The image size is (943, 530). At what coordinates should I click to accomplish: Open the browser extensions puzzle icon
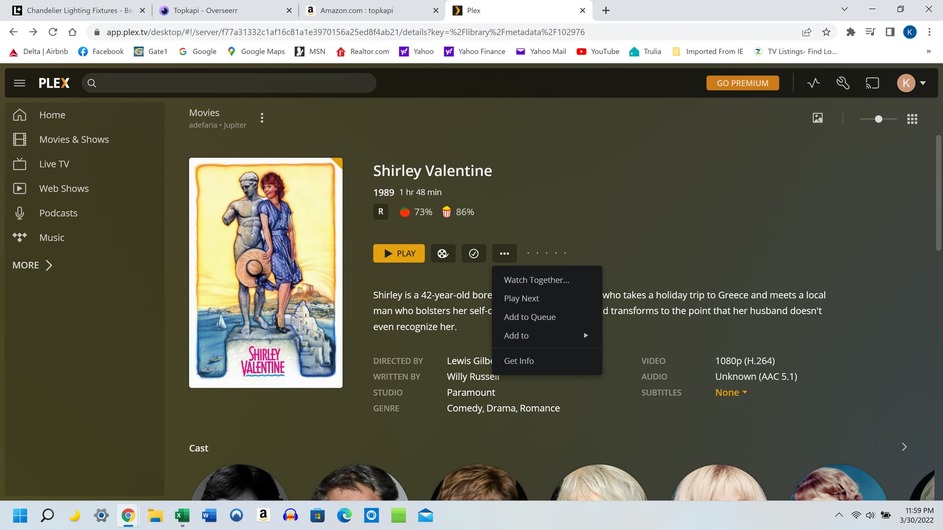point(850,32)
